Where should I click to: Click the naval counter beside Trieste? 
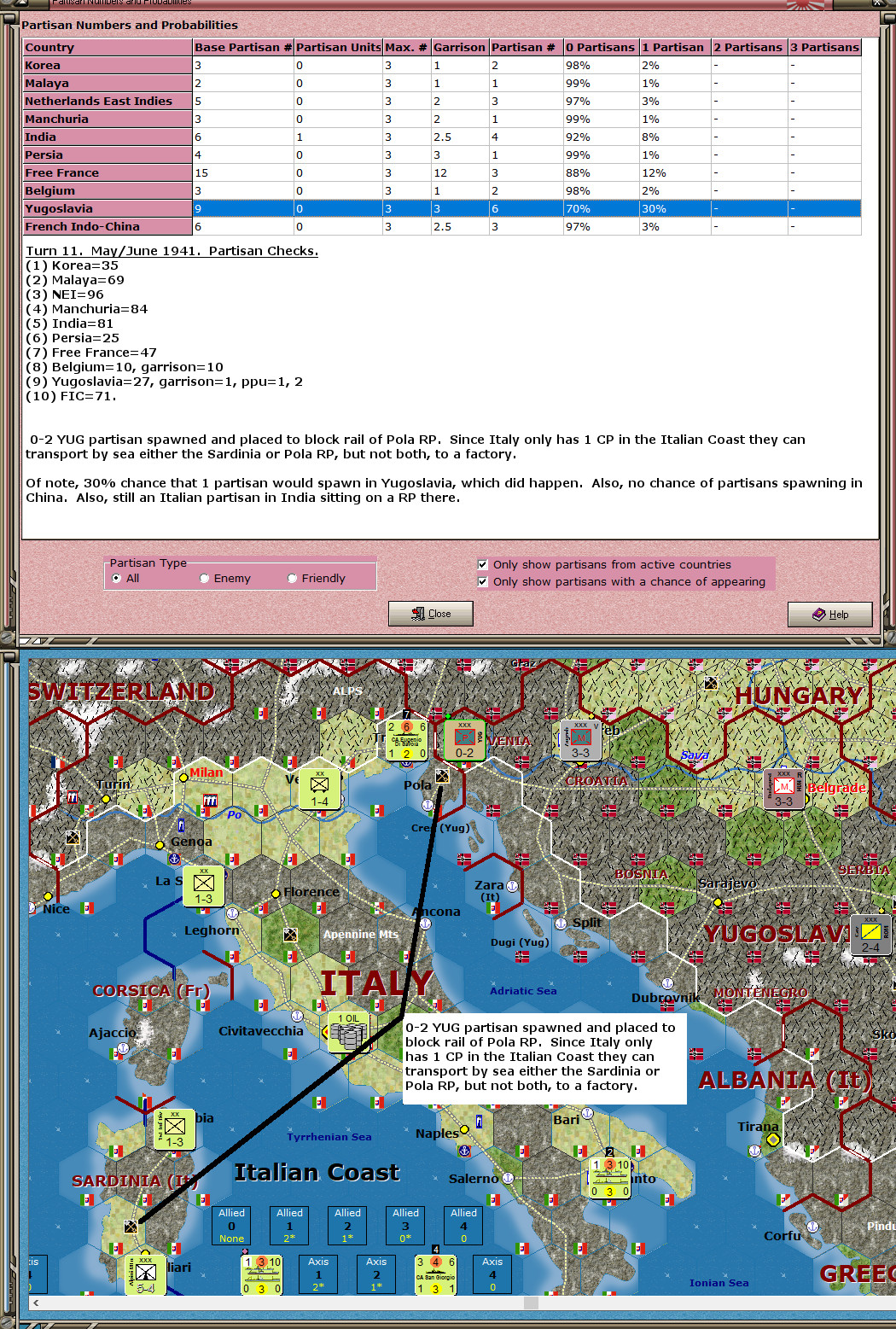[x=406, y=740]
